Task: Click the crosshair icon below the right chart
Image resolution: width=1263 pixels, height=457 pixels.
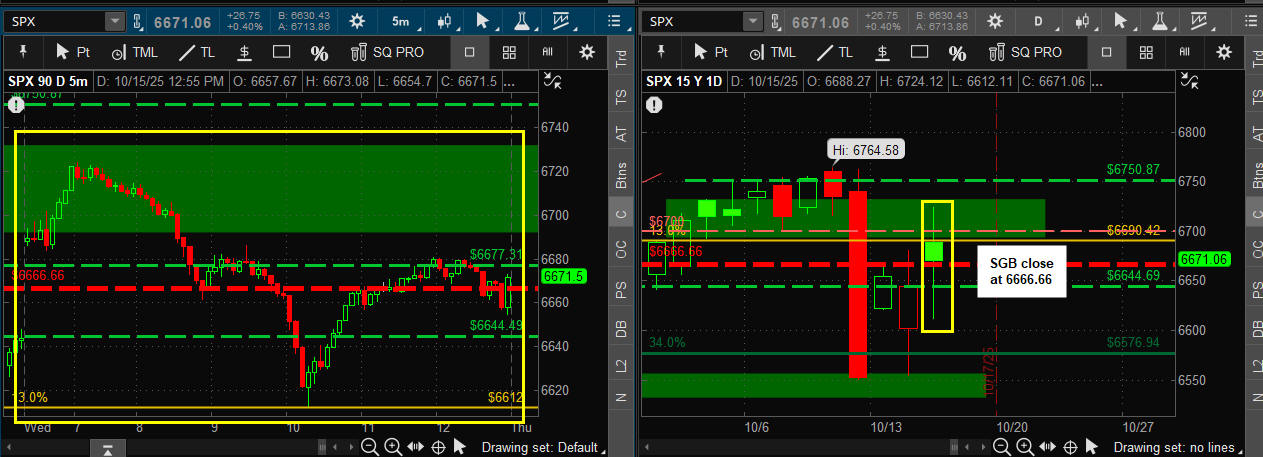Action: click(x=1068, y=447)
